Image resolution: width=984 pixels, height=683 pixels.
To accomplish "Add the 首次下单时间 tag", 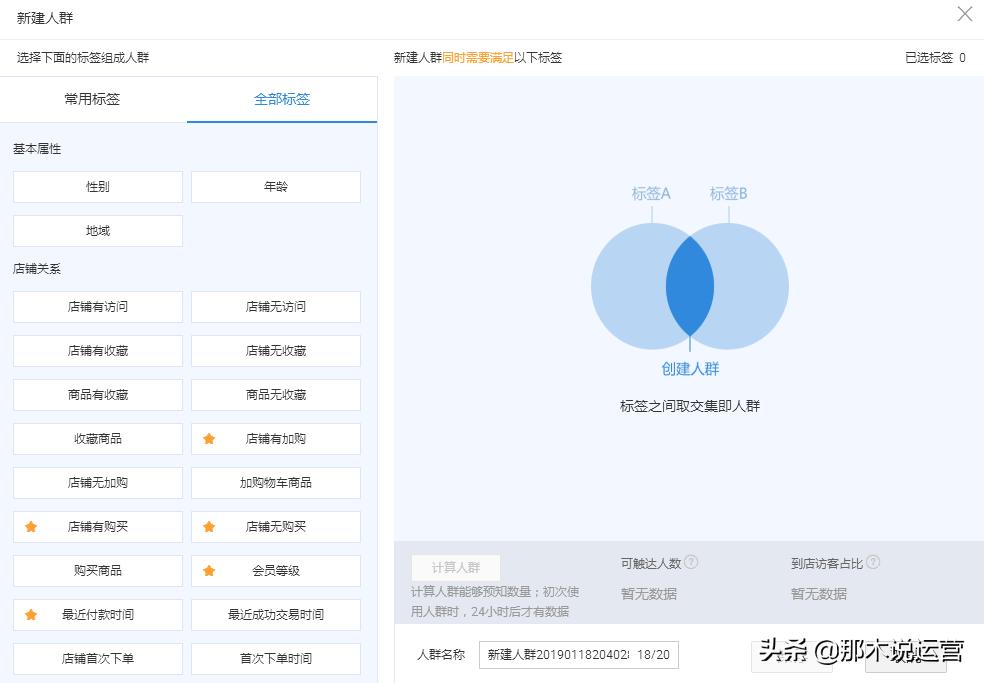I will [275, 658].
